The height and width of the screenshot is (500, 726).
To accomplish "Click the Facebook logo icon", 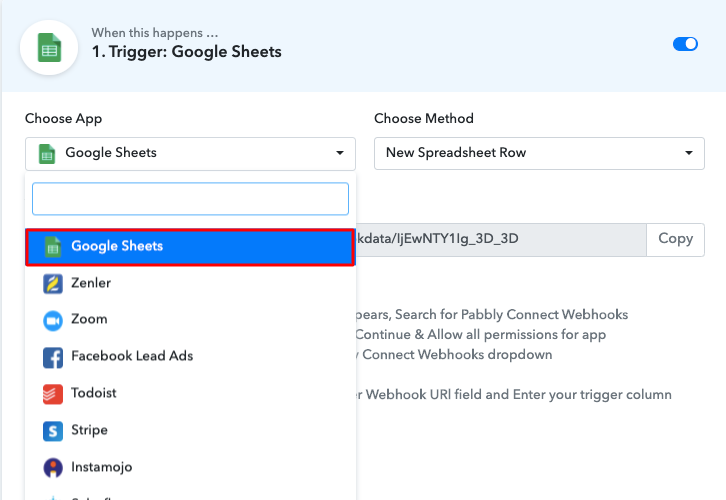I will pyautogui.click(x=53, y=358).
